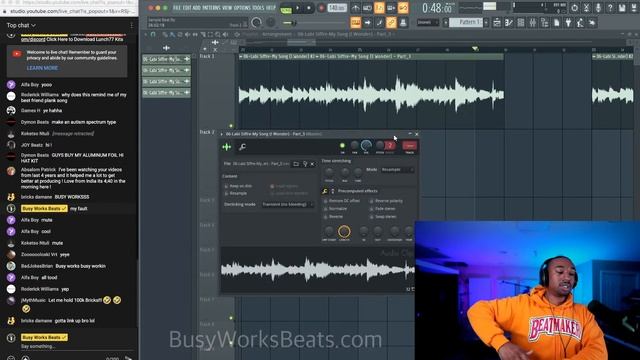640x360 pixels.
Task: Enable Normalize checkbox
Action: point(325,209)
